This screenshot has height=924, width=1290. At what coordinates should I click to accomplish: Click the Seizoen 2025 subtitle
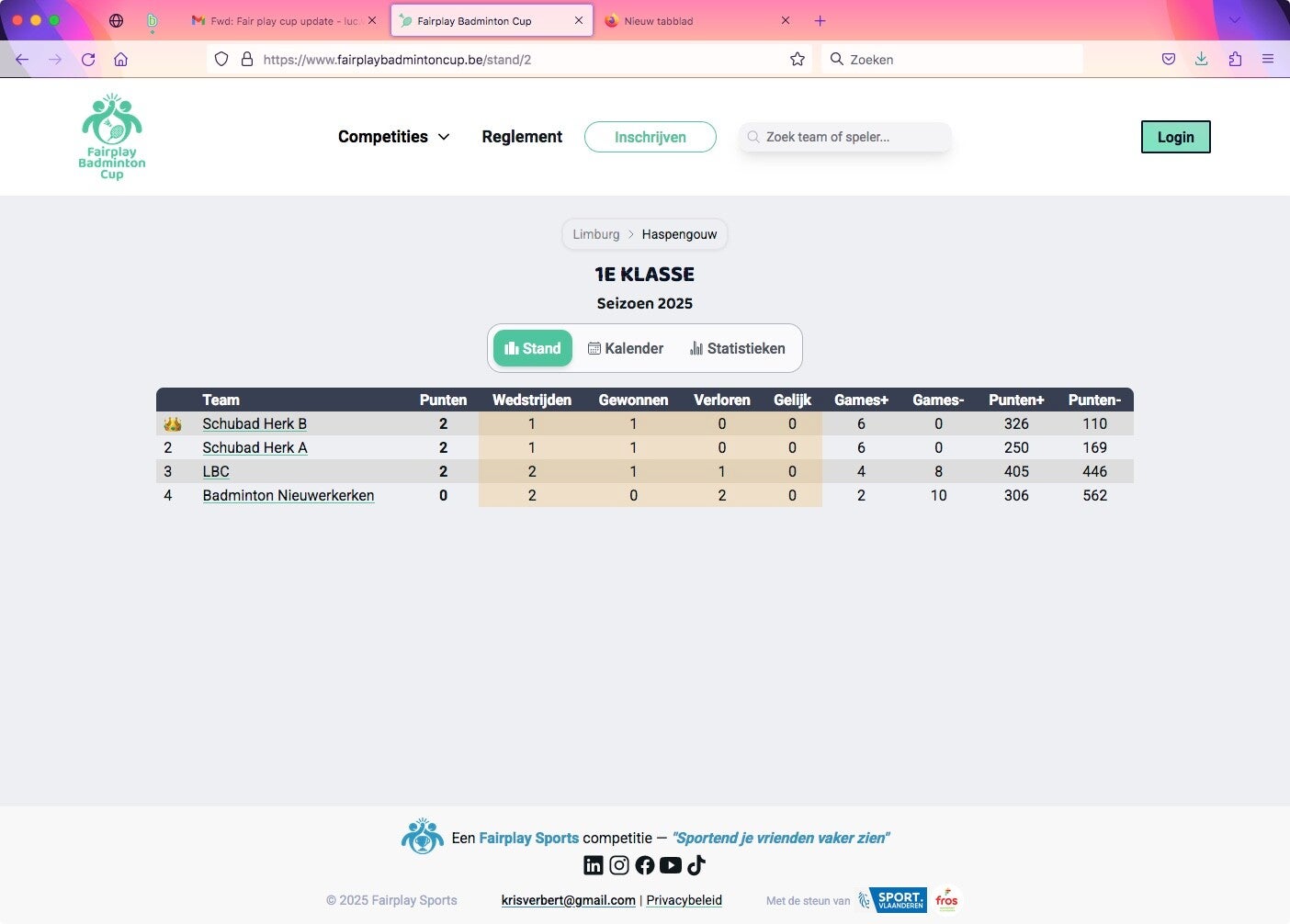645,303
